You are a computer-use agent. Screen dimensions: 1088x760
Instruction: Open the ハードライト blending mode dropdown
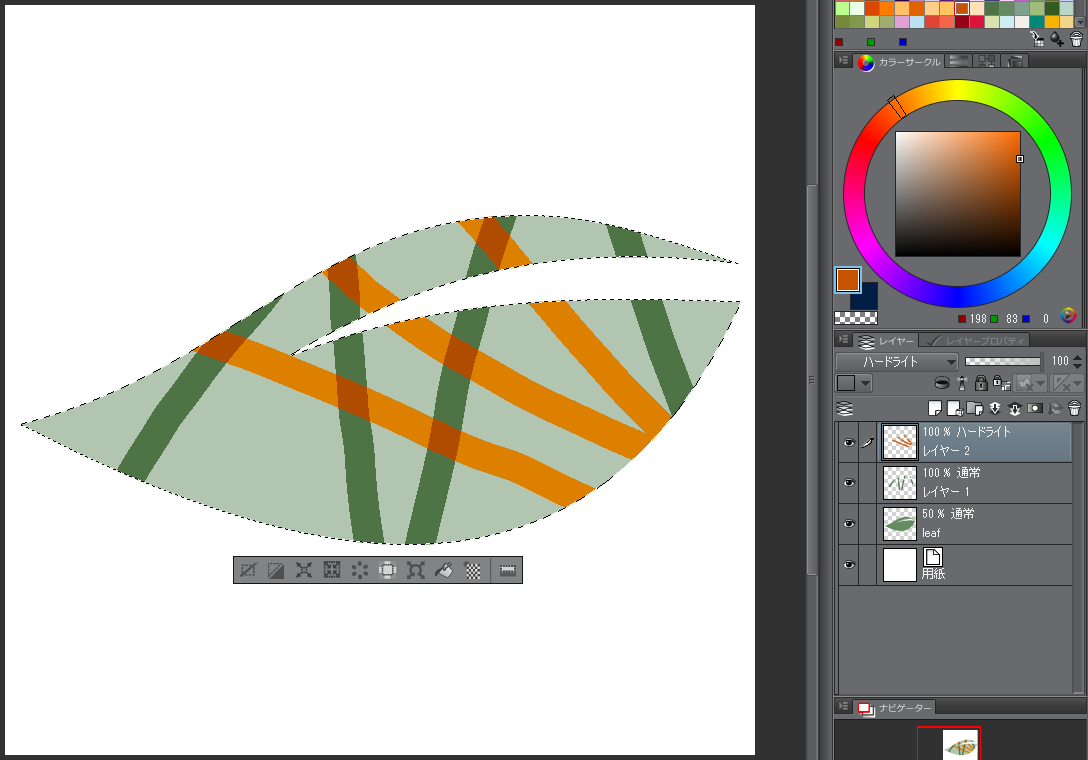pyautogui.click(x=896, y=362)
